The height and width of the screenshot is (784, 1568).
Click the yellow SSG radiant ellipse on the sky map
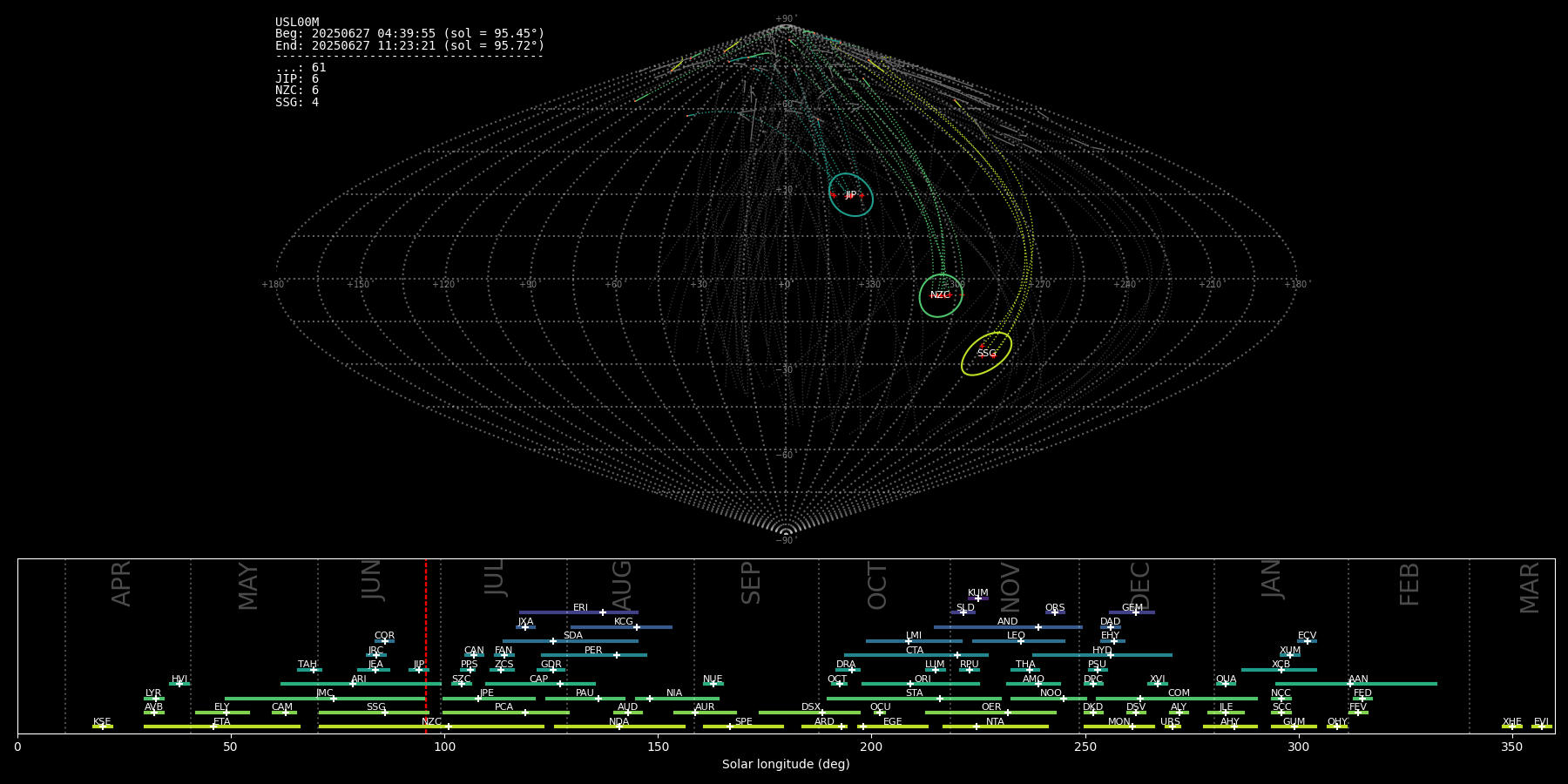tap(986, 354)
